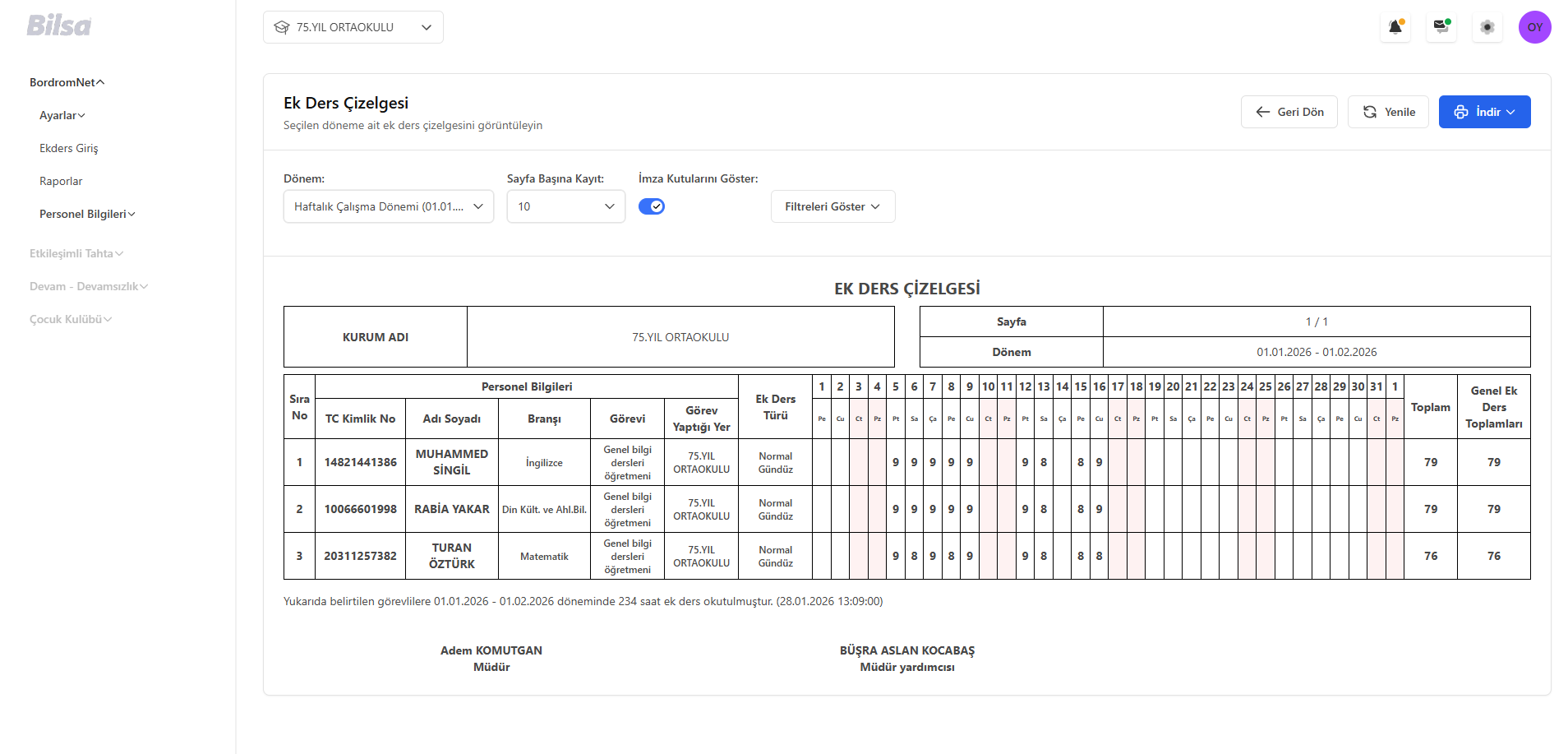The width and height of the screenshot is (1568, 754).
Task: Click the OY user avatar
Action: coord(1534,27)
